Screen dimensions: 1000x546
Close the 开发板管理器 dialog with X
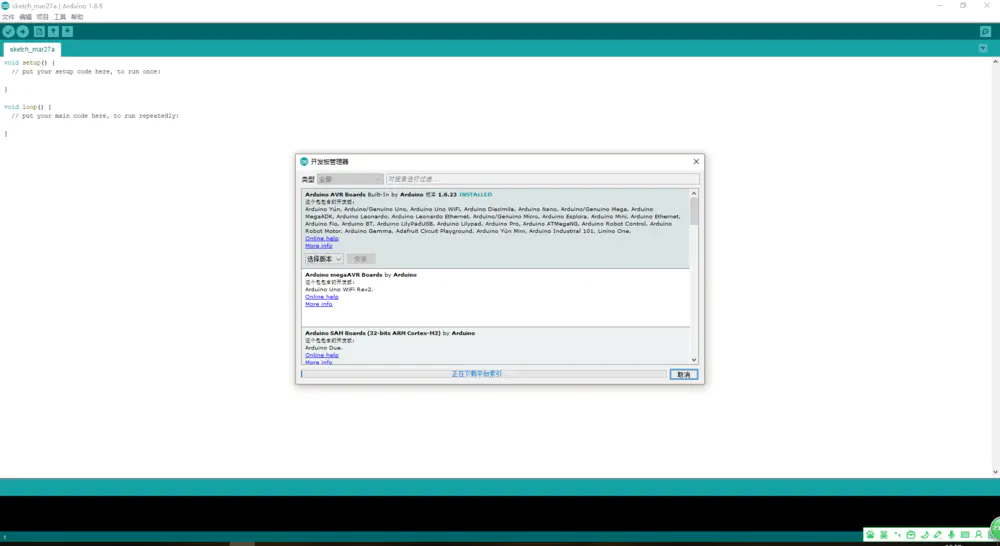click(696, 161)
